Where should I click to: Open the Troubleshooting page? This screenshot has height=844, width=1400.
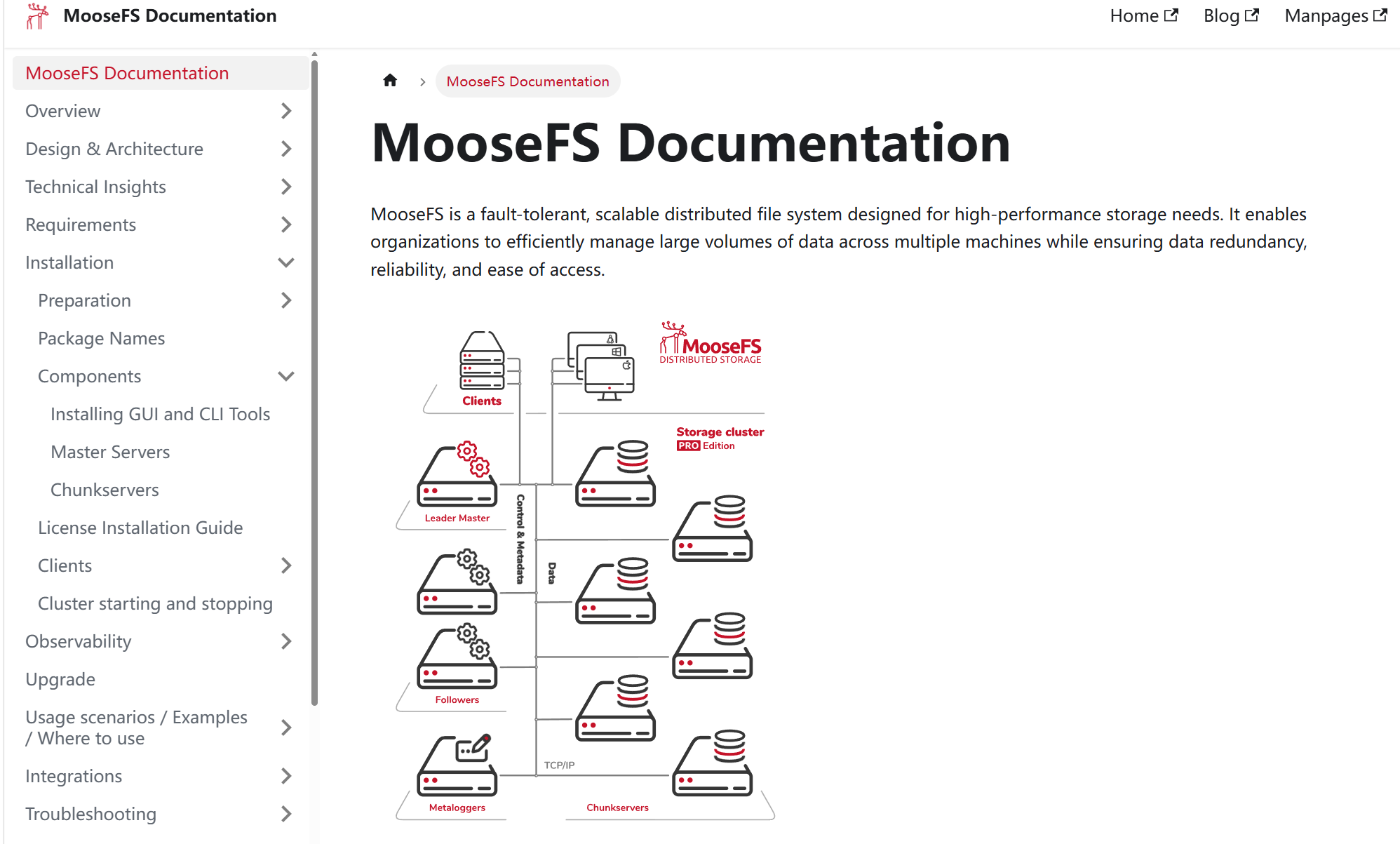90,814
